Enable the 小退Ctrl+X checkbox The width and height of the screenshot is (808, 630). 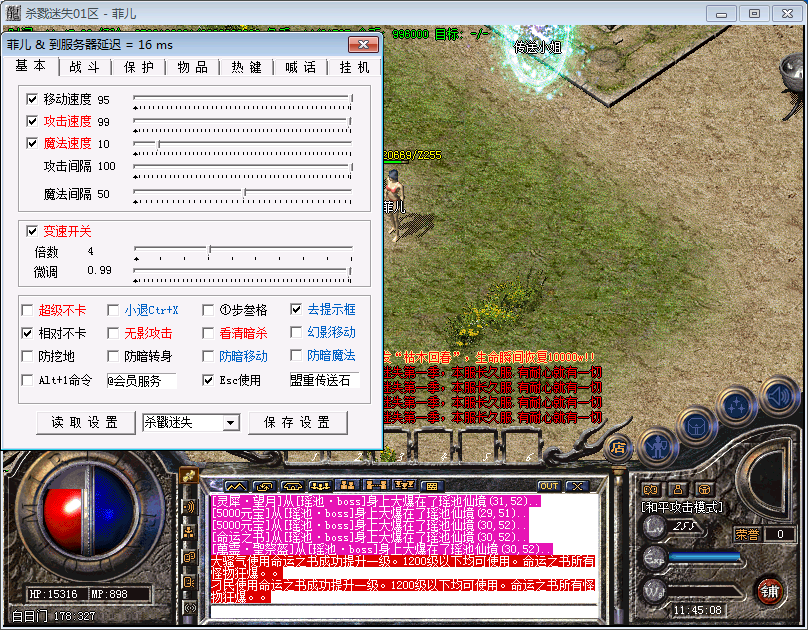point(113,310)
